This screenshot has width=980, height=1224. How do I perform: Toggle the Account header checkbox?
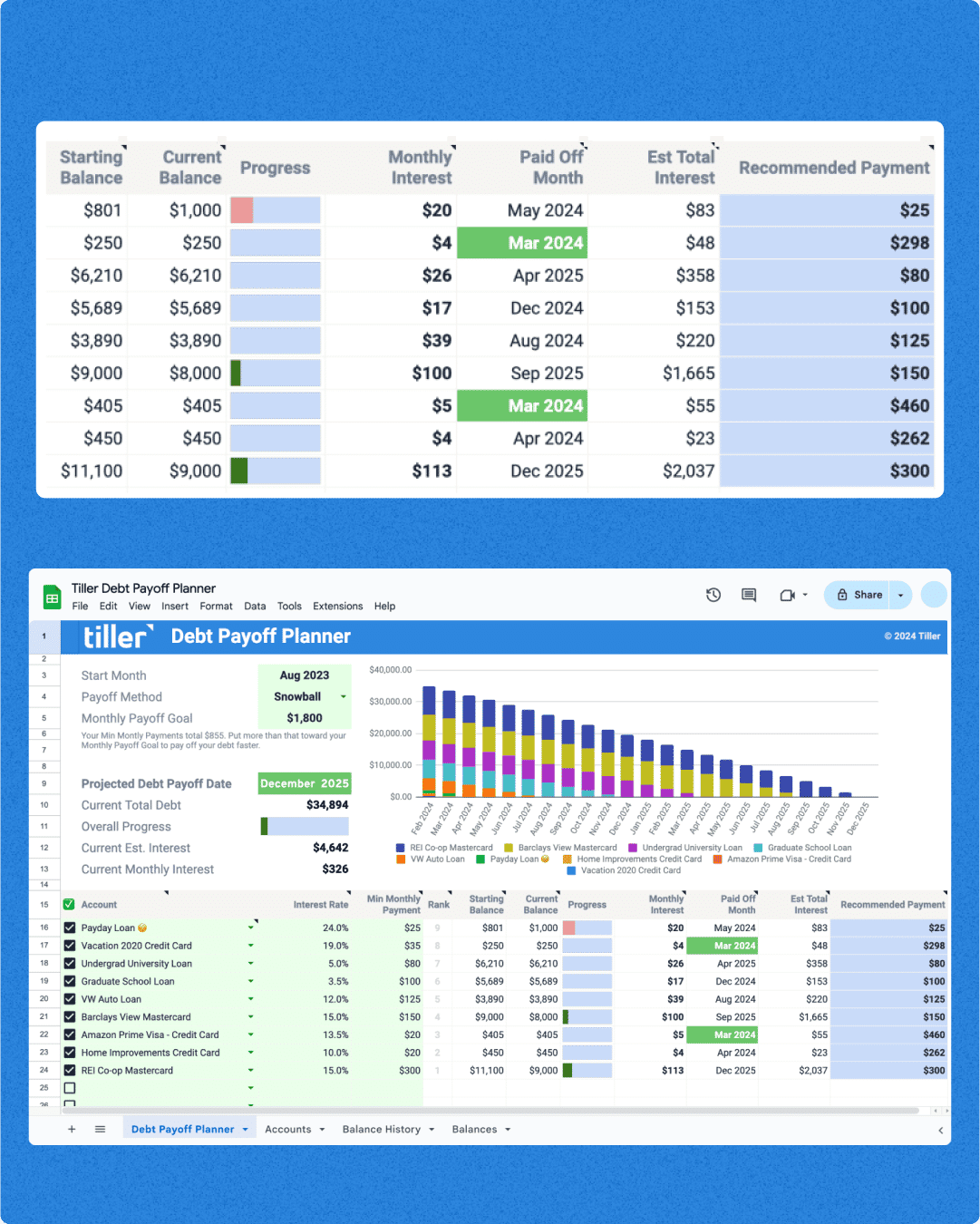click(x=69, y=904)
